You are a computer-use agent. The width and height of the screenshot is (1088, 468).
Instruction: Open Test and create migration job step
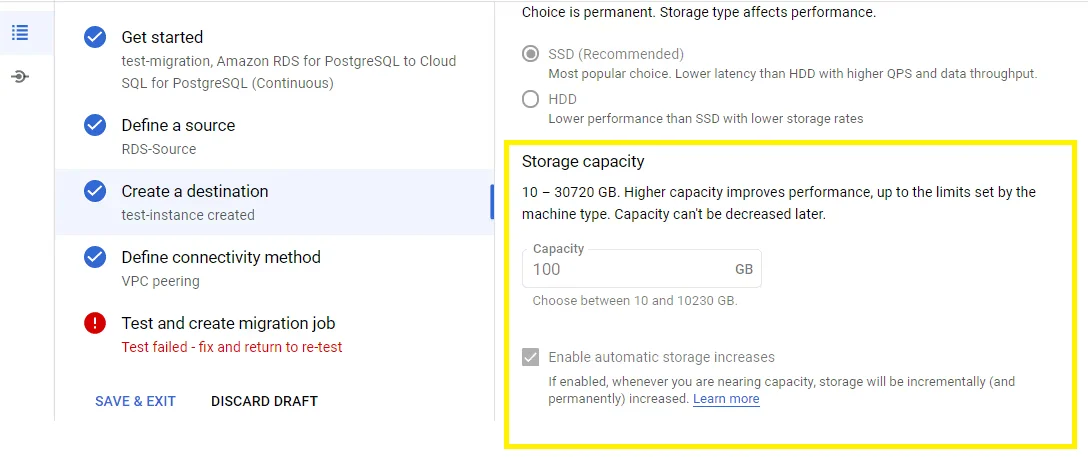[228, 324]
